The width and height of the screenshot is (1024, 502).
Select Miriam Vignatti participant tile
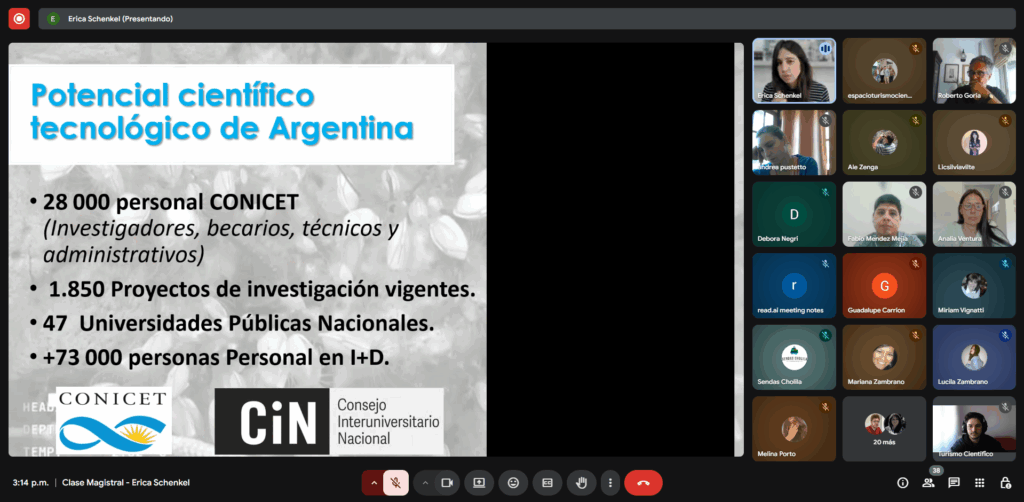974,285
